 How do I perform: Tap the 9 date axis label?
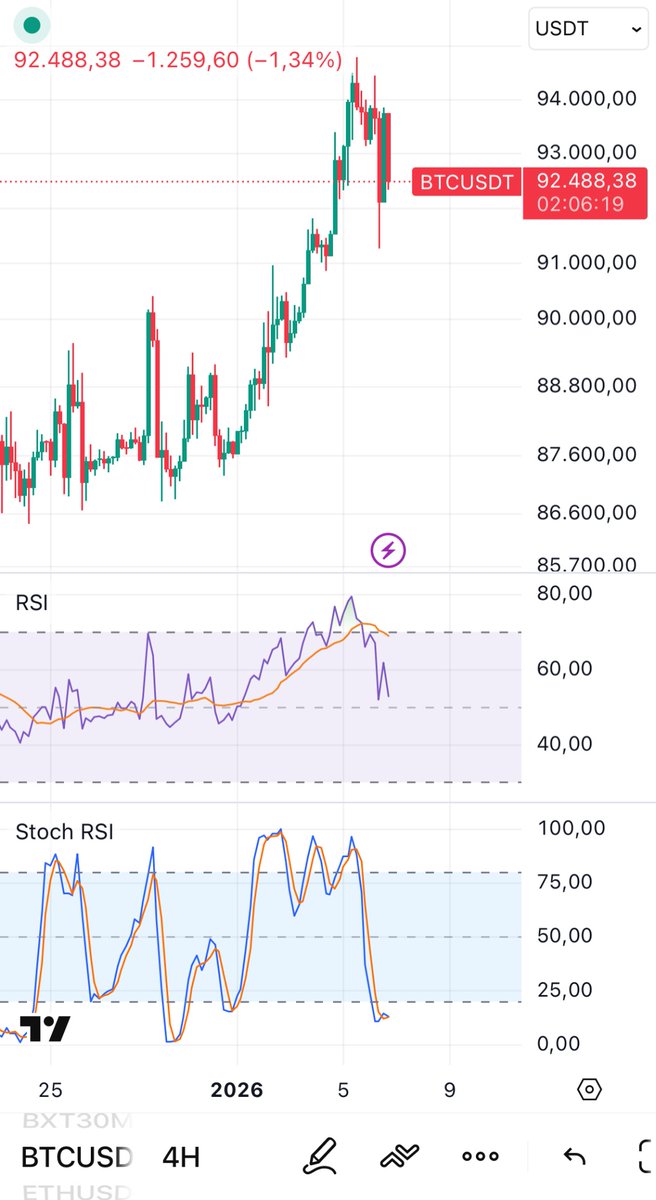click(449, 1089)
